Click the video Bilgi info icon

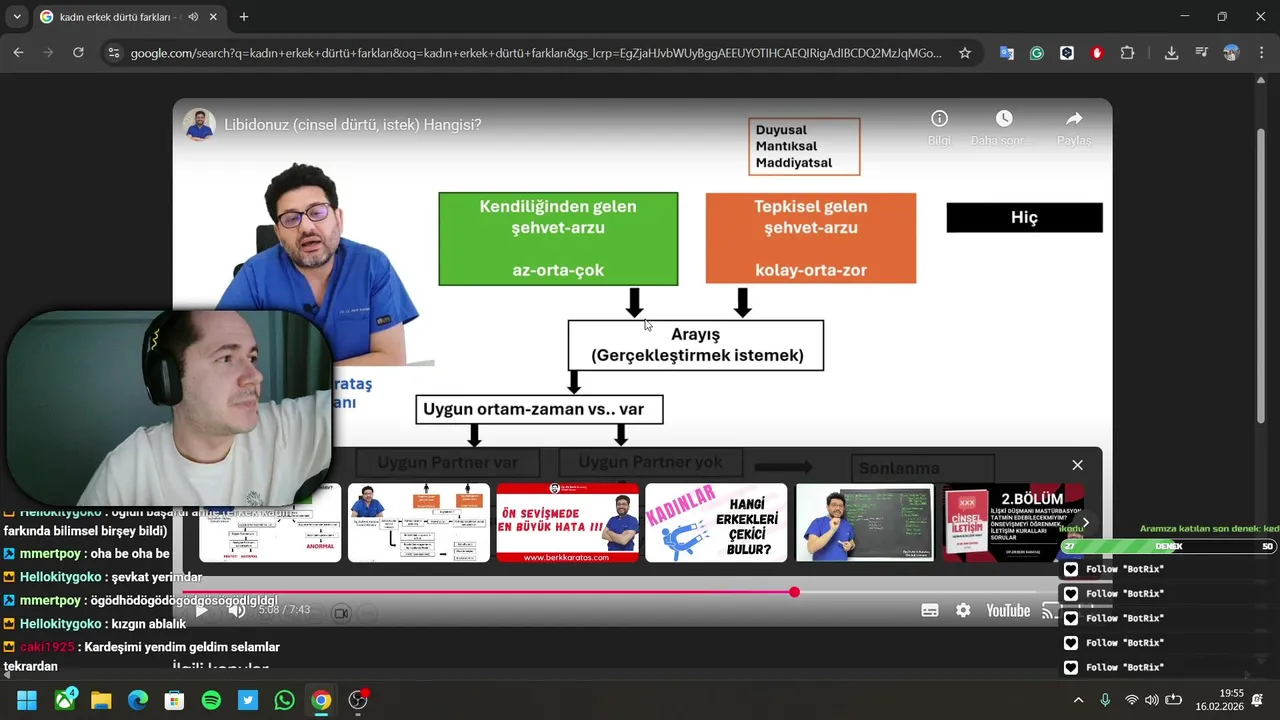(x=939, y=119)
